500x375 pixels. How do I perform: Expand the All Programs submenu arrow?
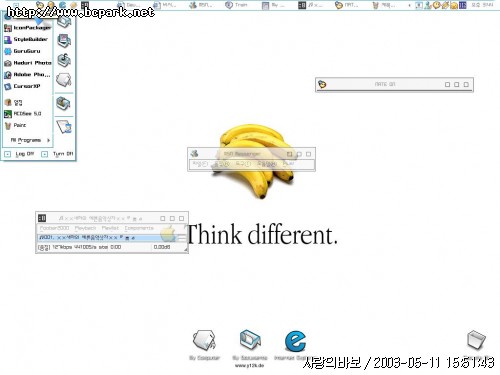tap(48, 140)
